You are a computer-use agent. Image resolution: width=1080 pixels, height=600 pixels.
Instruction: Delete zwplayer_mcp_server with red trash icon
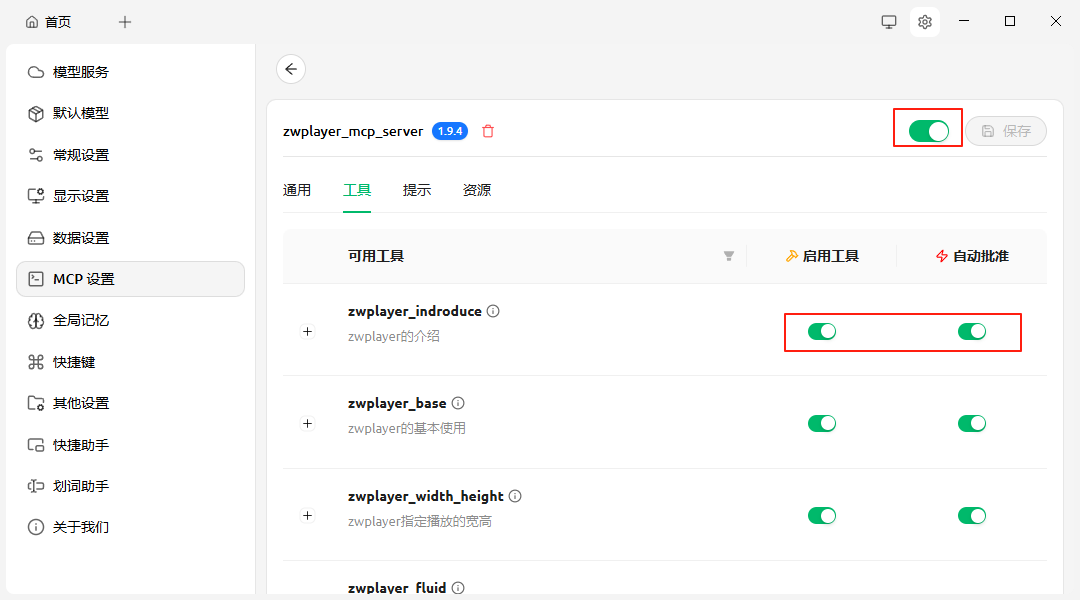coord(488,131)
